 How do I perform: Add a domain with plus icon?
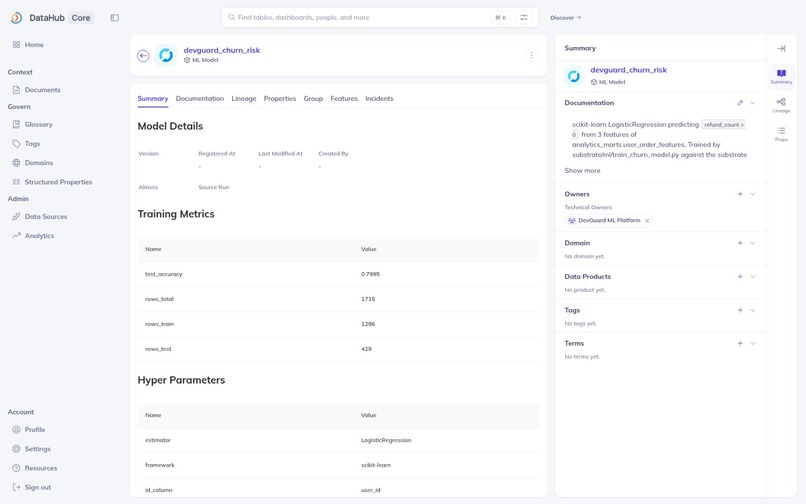pos(740,243)
